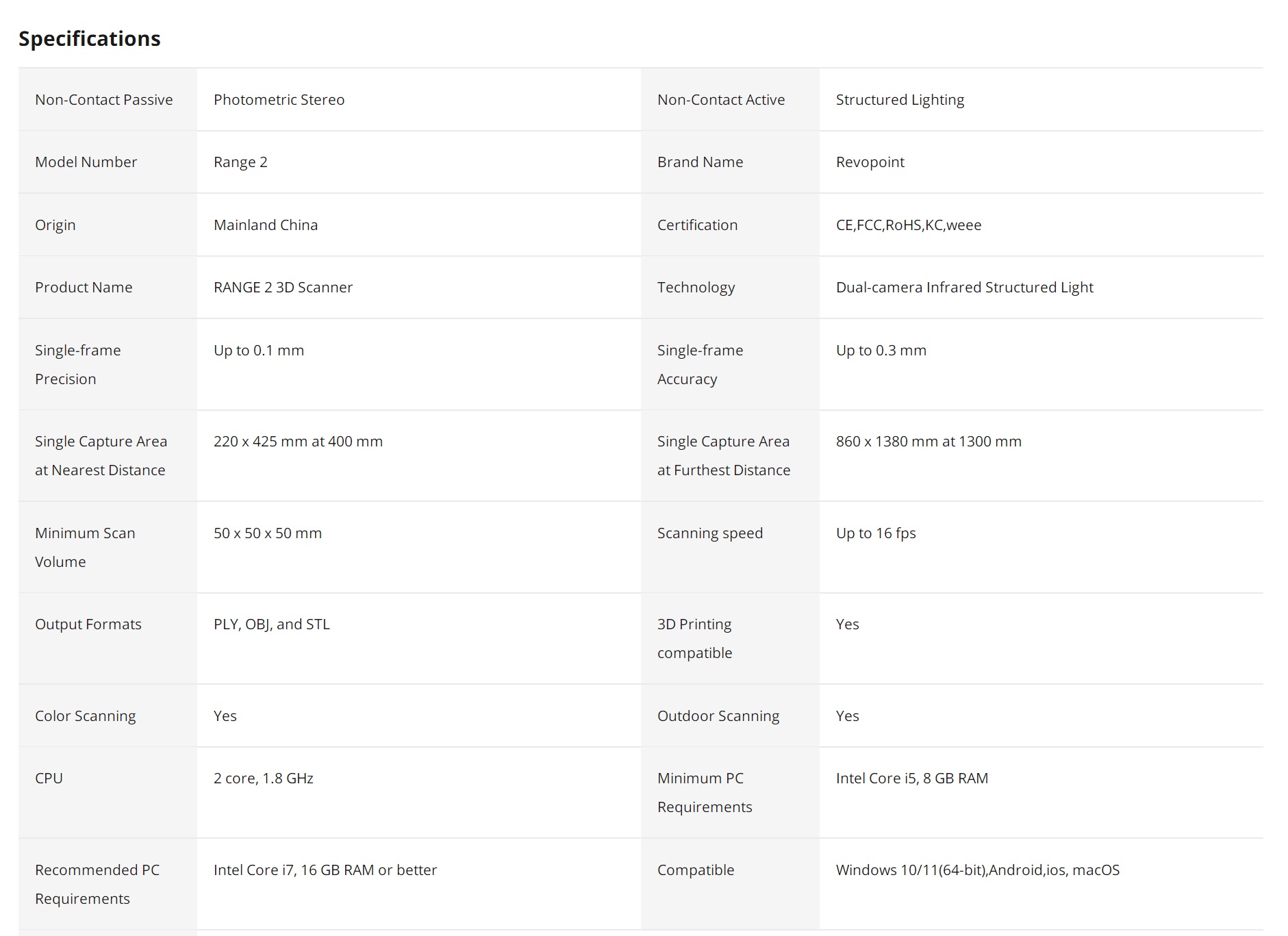Click the Up to 0.3 mm accuracy
Screen dimensions: 1288x936
coord(881,351)
